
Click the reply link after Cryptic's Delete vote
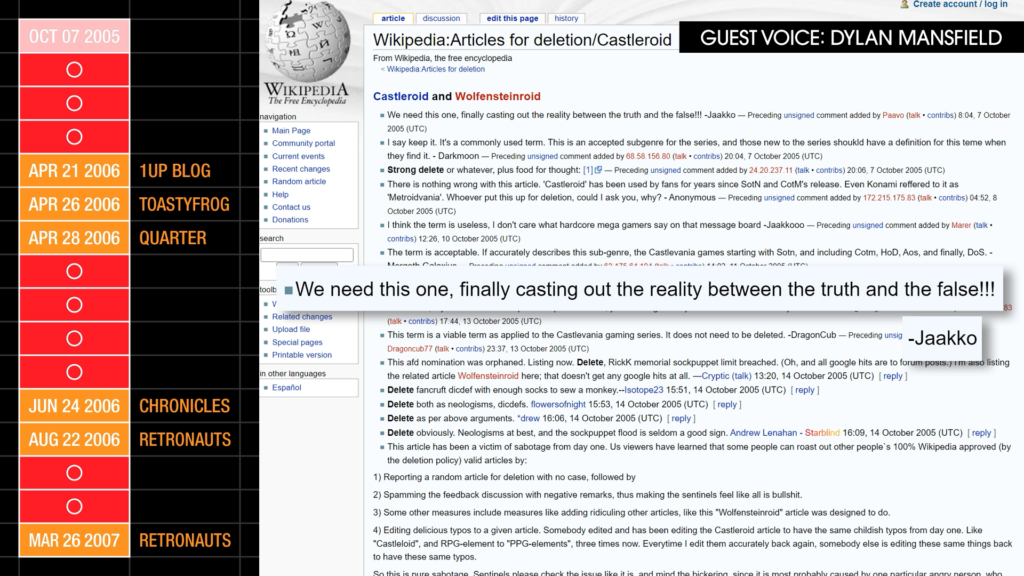pos(894,375)
